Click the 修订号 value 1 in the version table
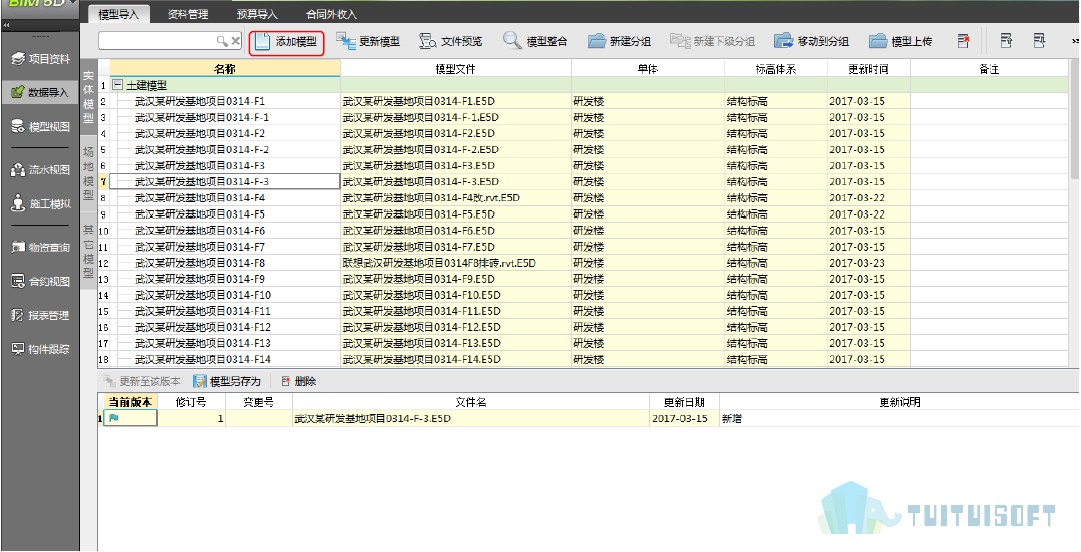 [x=192, y=418]
